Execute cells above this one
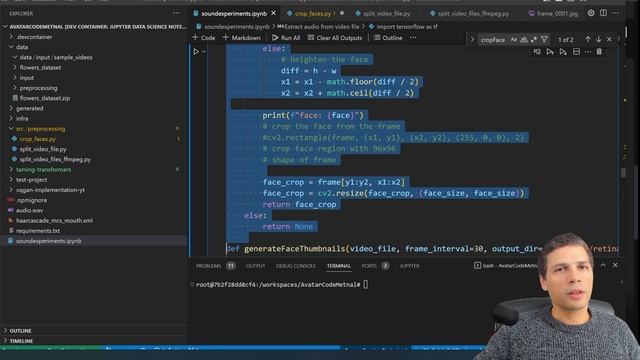 click(550, 52)
